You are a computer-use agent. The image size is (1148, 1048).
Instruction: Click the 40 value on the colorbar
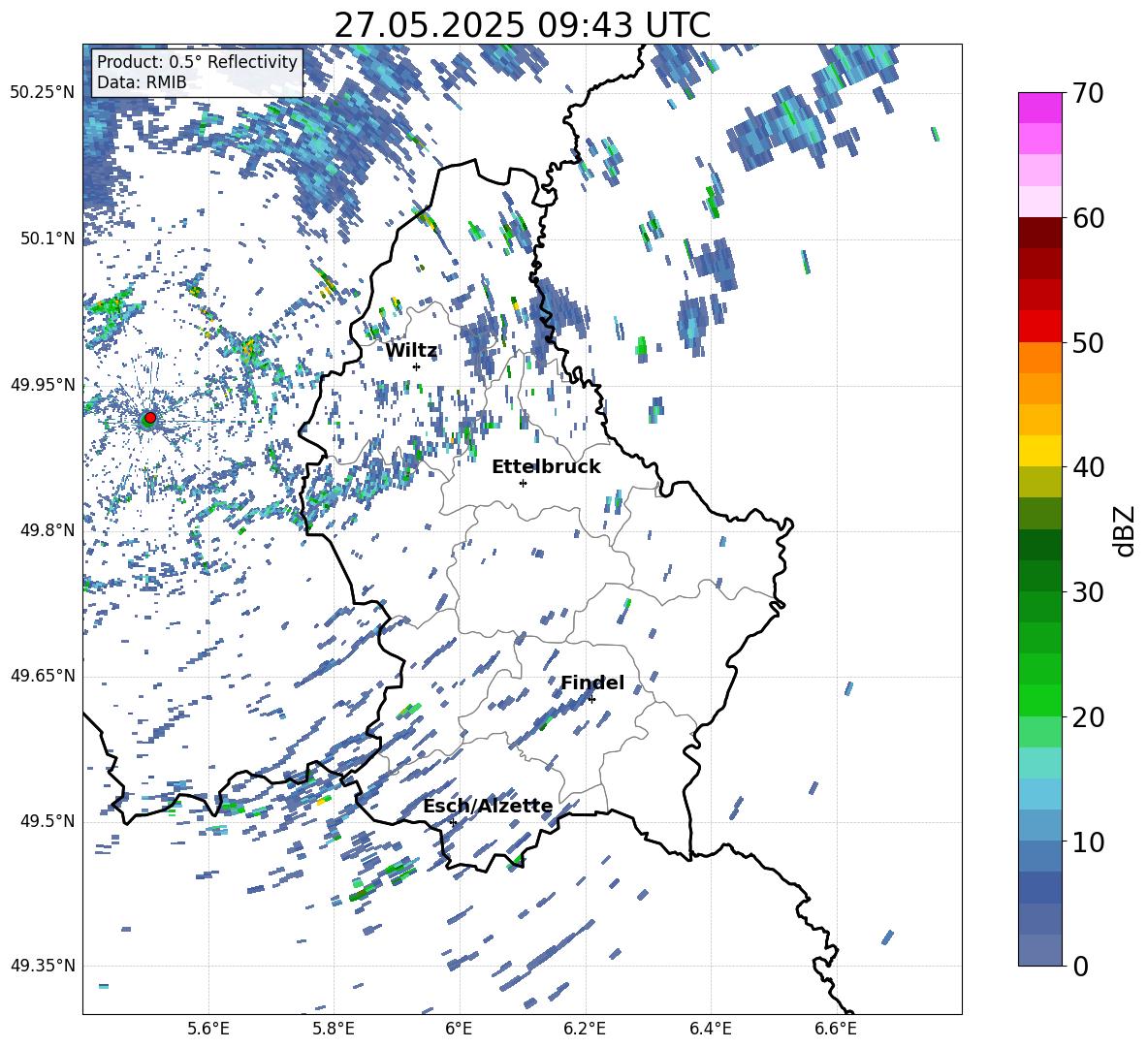click(x=1088, y=467)
